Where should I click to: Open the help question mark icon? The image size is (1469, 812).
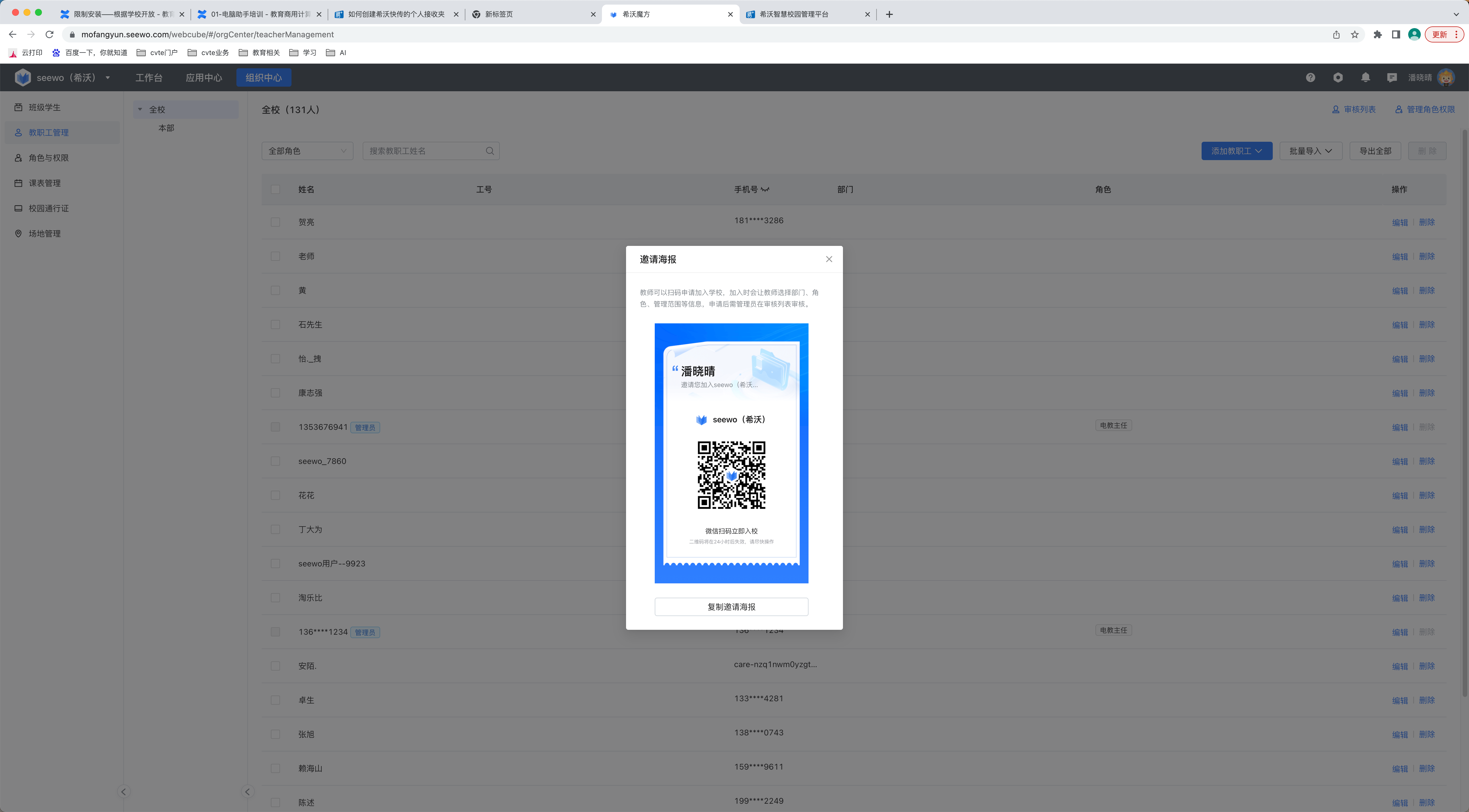point(1310,77)
